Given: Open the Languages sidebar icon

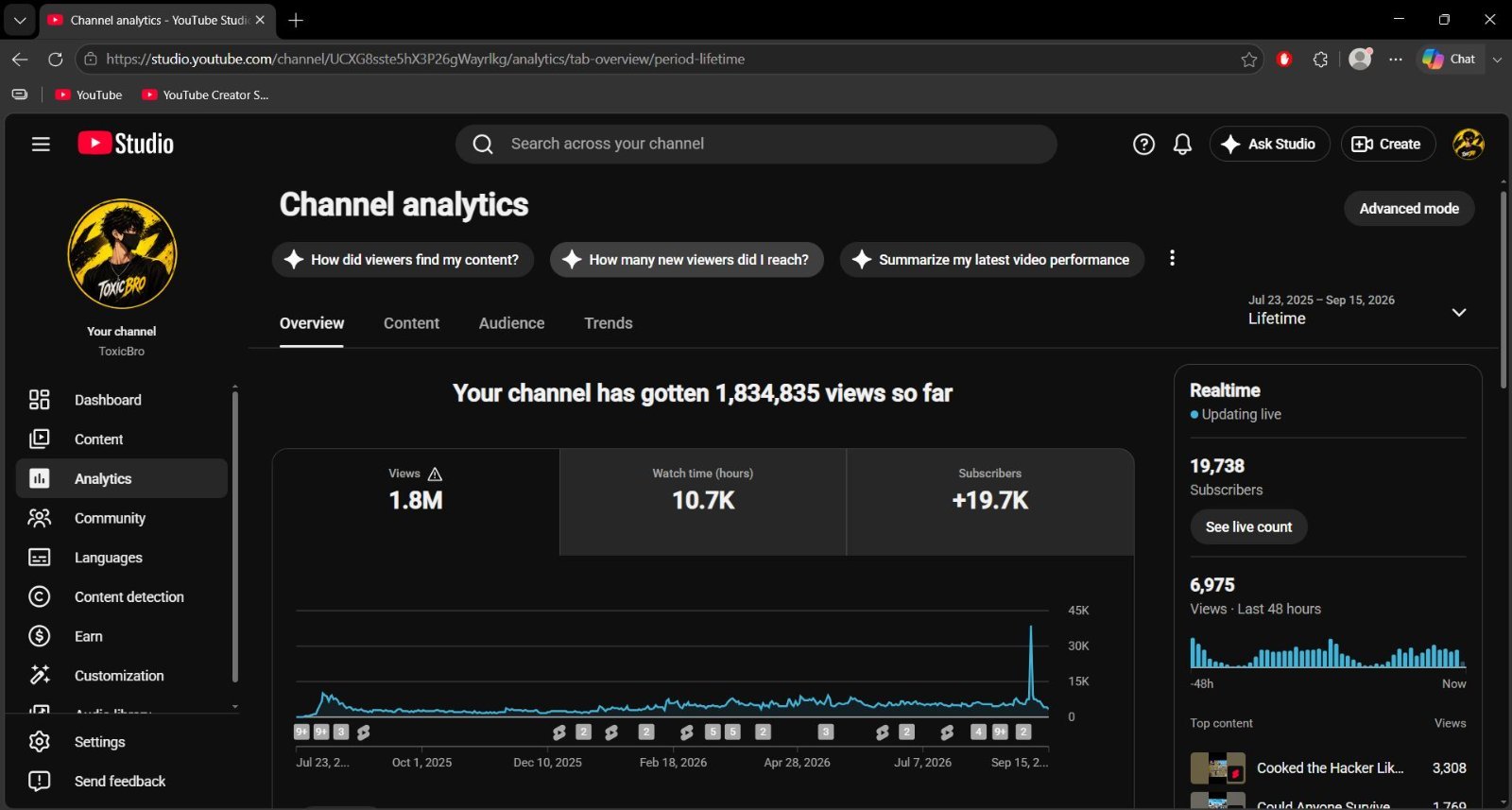Looking at the screenshot, I should [39, 558].
